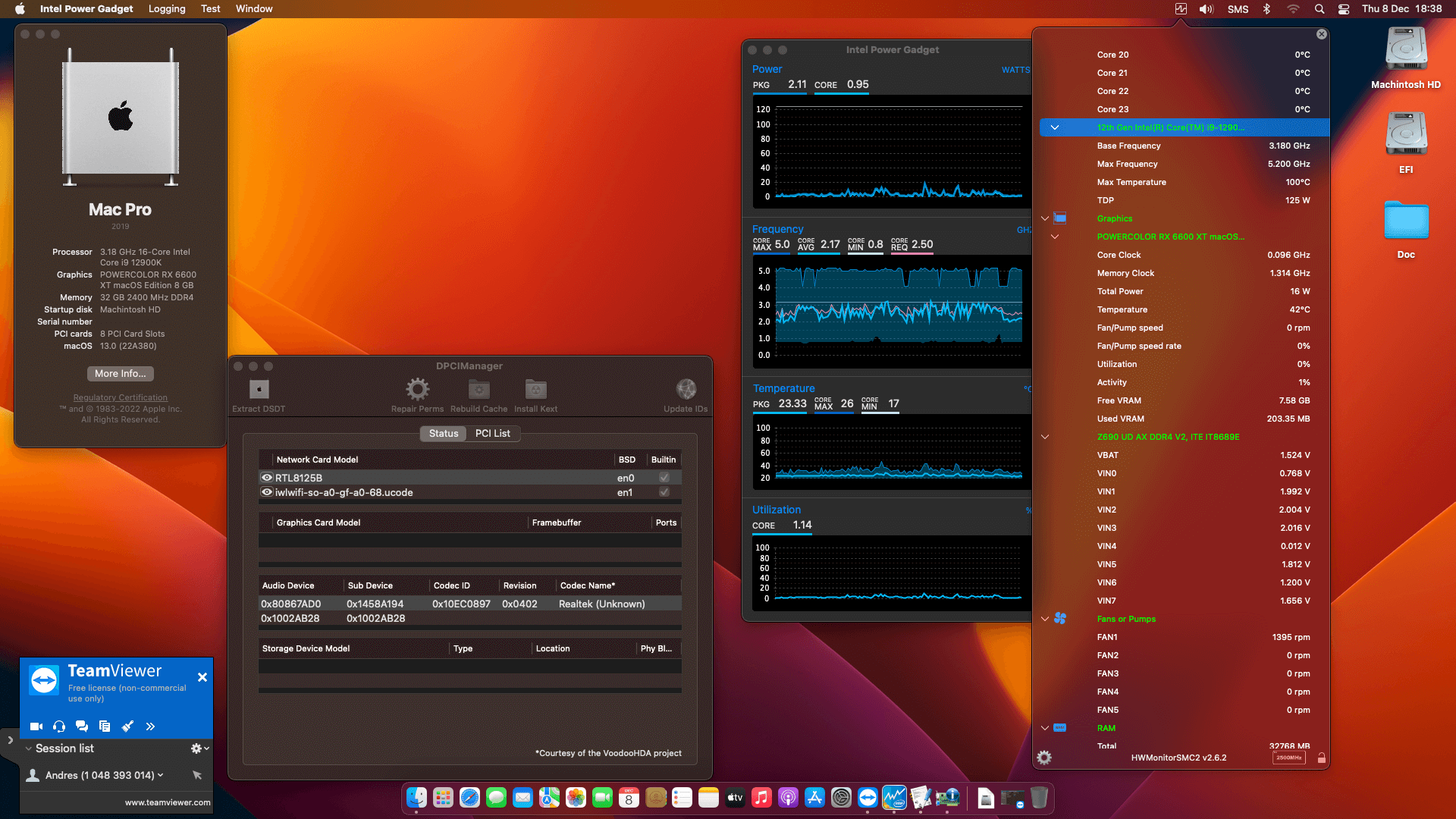Collapse the 12th Gen Intel CPU section
This screenshot has height=819, width=1456.
(1055, 127)
